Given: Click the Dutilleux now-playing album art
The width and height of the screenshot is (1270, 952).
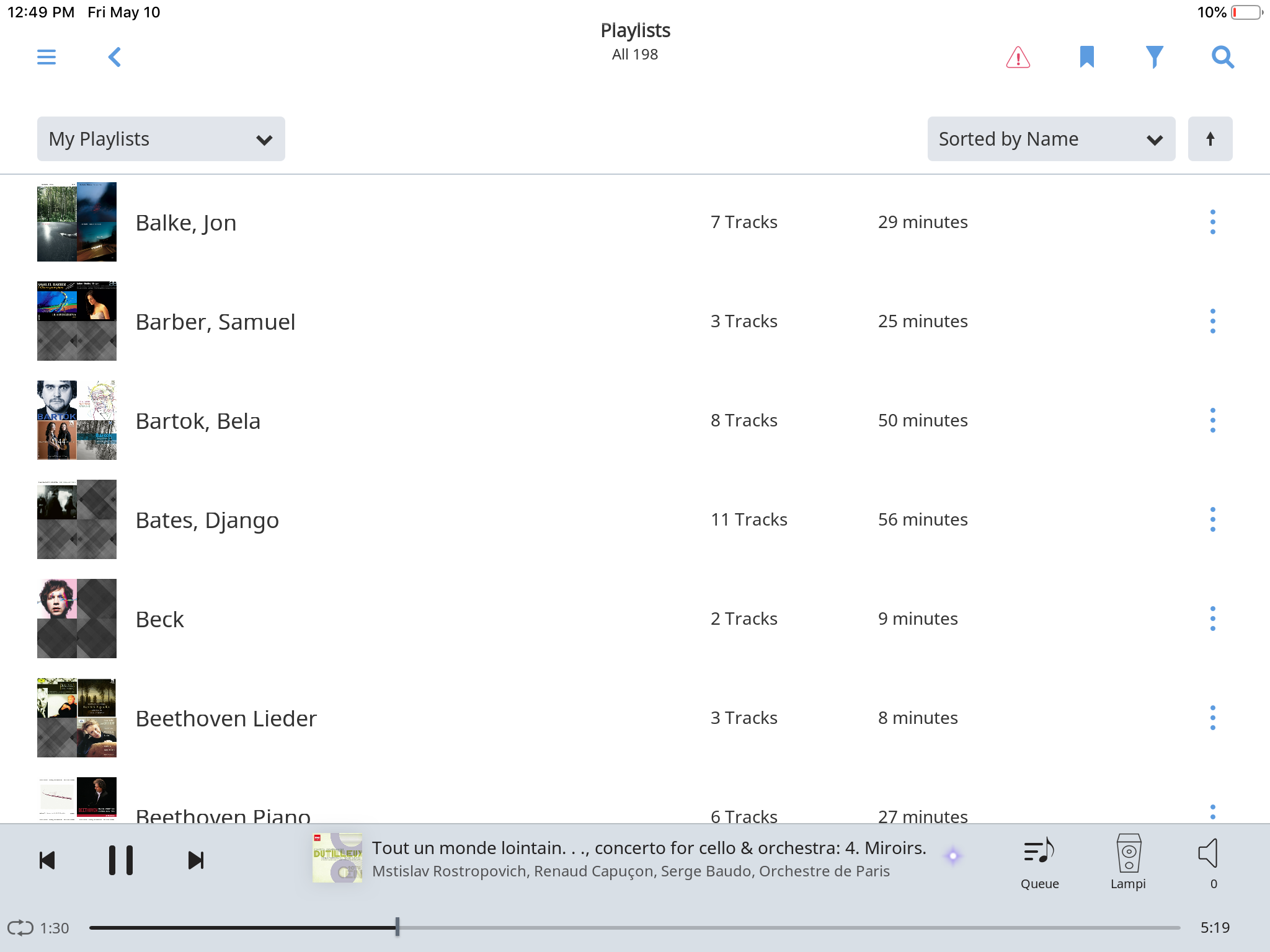Looking at the screenshot, I should [337, 858].
